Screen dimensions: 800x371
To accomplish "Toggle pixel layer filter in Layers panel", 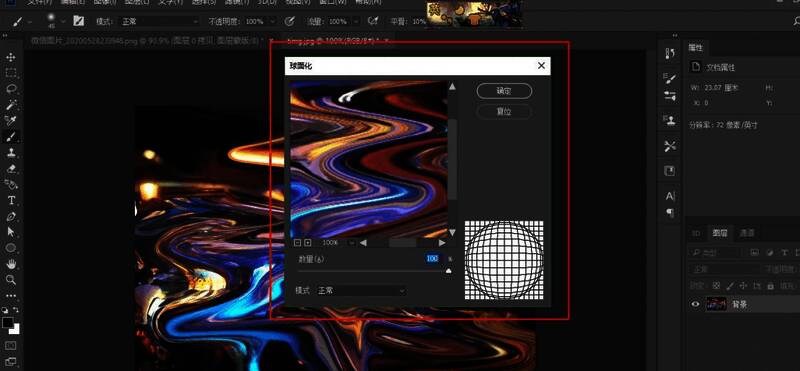I will [755, 252].
